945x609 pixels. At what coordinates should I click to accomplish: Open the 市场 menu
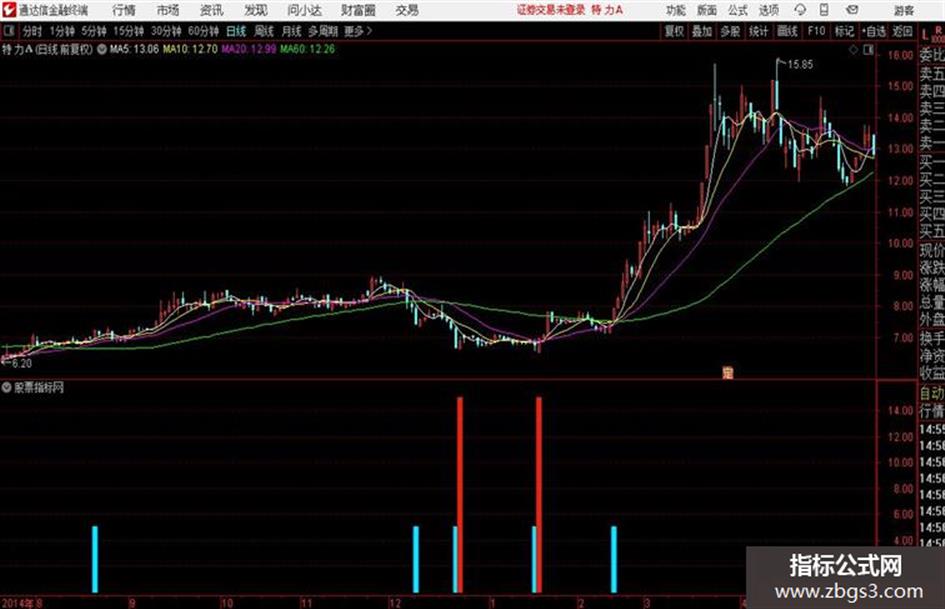click(x=168, y=10)
